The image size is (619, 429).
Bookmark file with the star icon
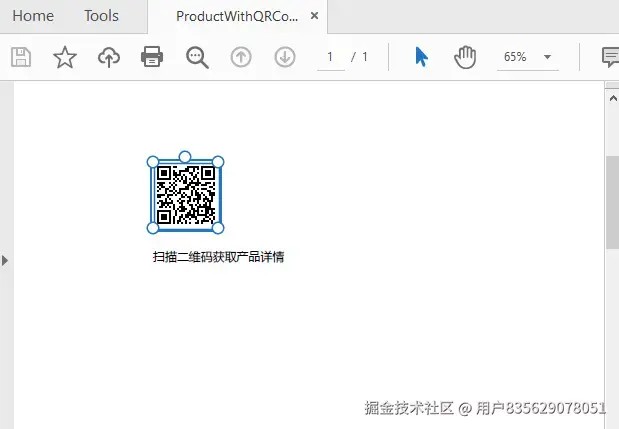coord(65,57)
